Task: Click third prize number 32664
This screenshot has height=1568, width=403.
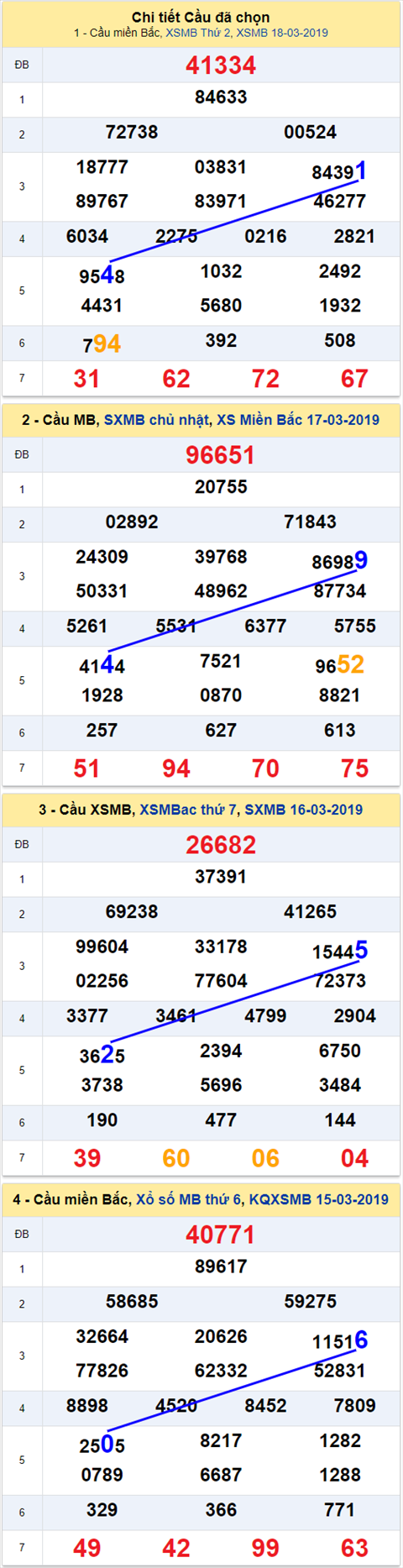Action: [x=102, y=1336]
